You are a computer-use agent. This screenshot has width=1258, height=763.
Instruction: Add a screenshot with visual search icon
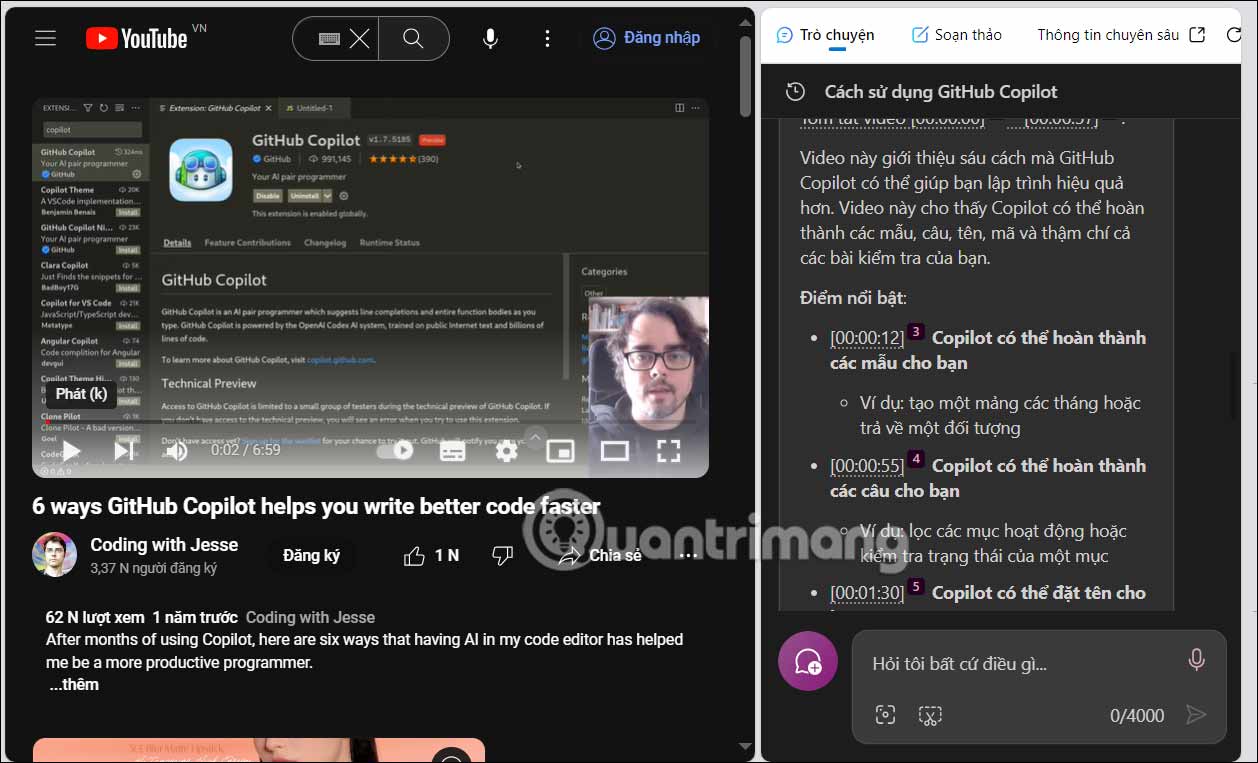click(x=885, y=715)
